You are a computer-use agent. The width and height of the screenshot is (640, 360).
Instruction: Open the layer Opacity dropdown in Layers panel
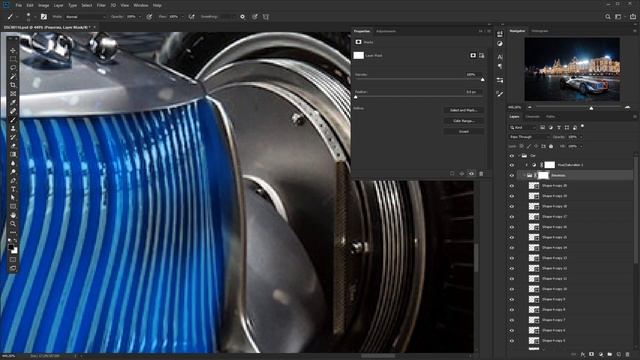(x=581, y=137)
